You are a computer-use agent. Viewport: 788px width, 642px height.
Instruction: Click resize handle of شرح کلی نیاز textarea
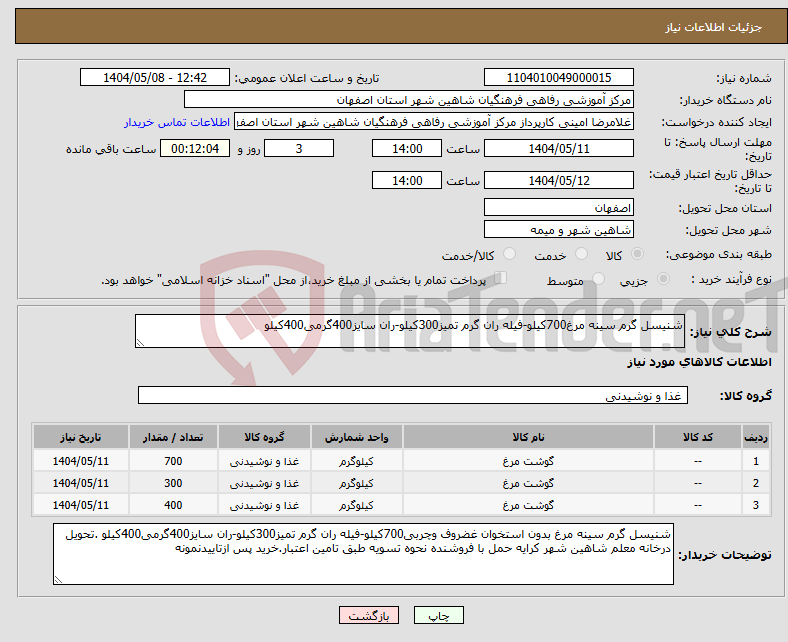(140, 343)
